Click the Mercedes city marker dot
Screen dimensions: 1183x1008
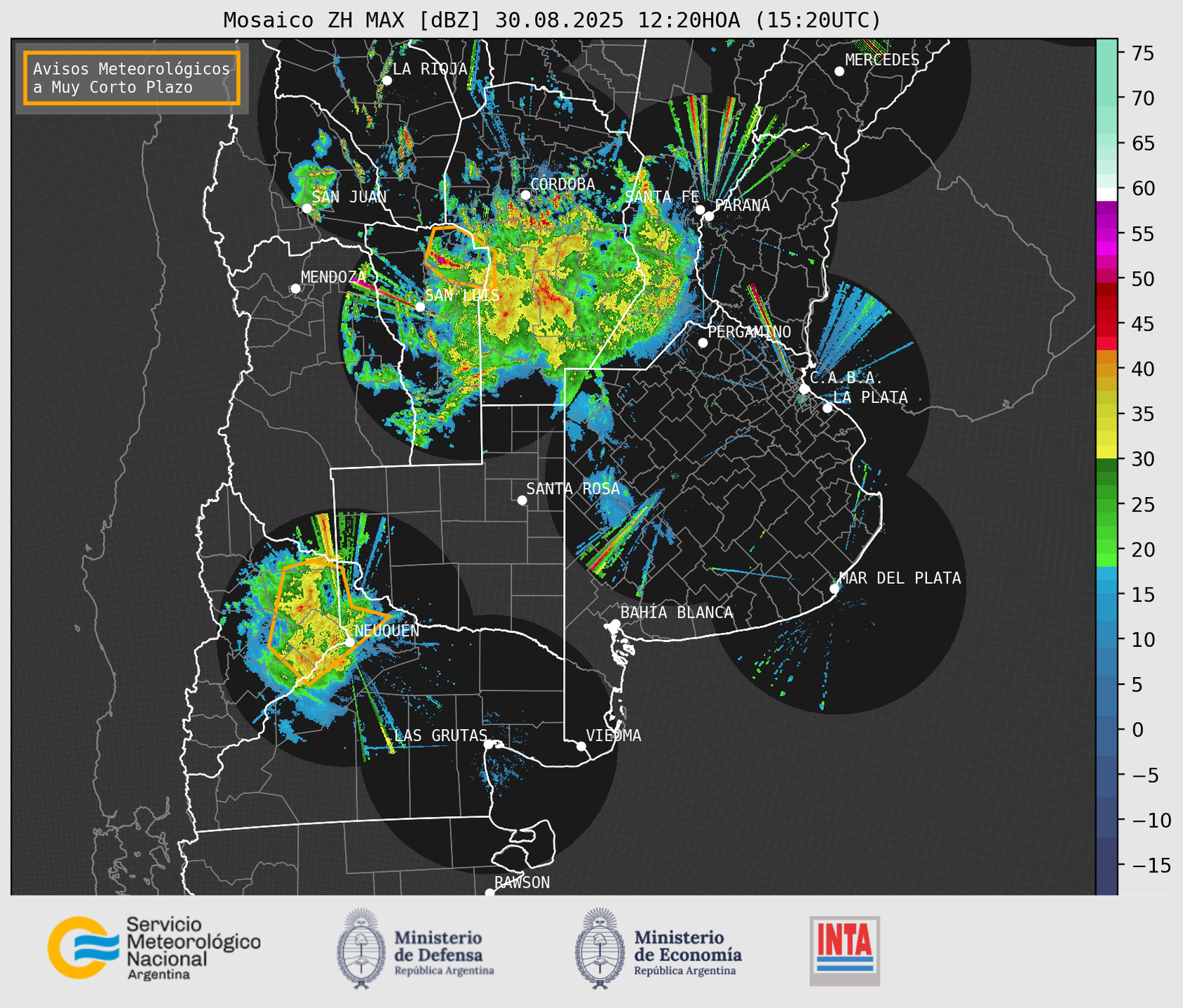(839, 71)
